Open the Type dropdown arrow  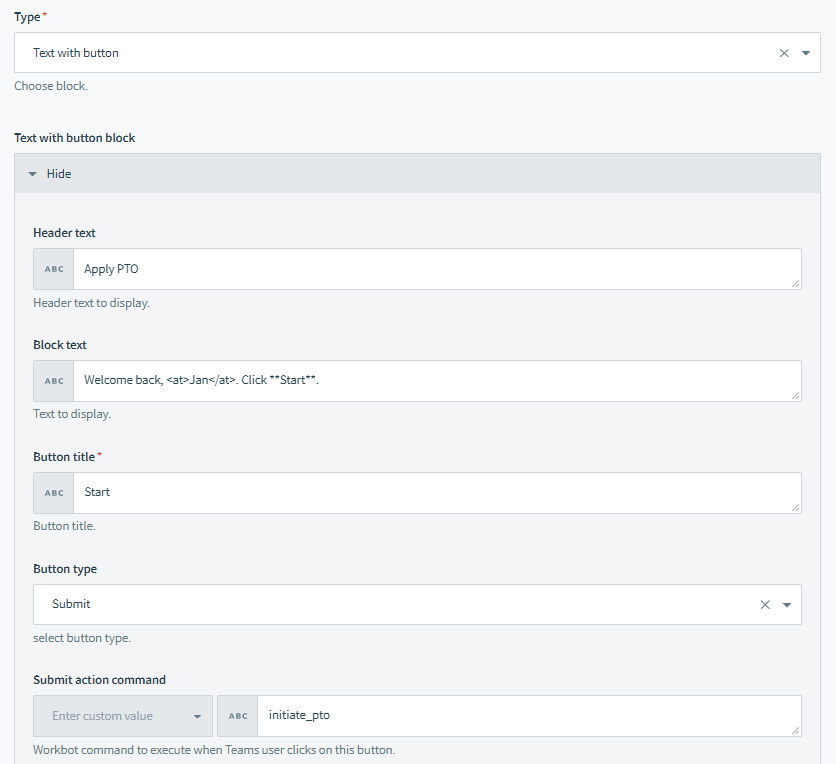806,53
